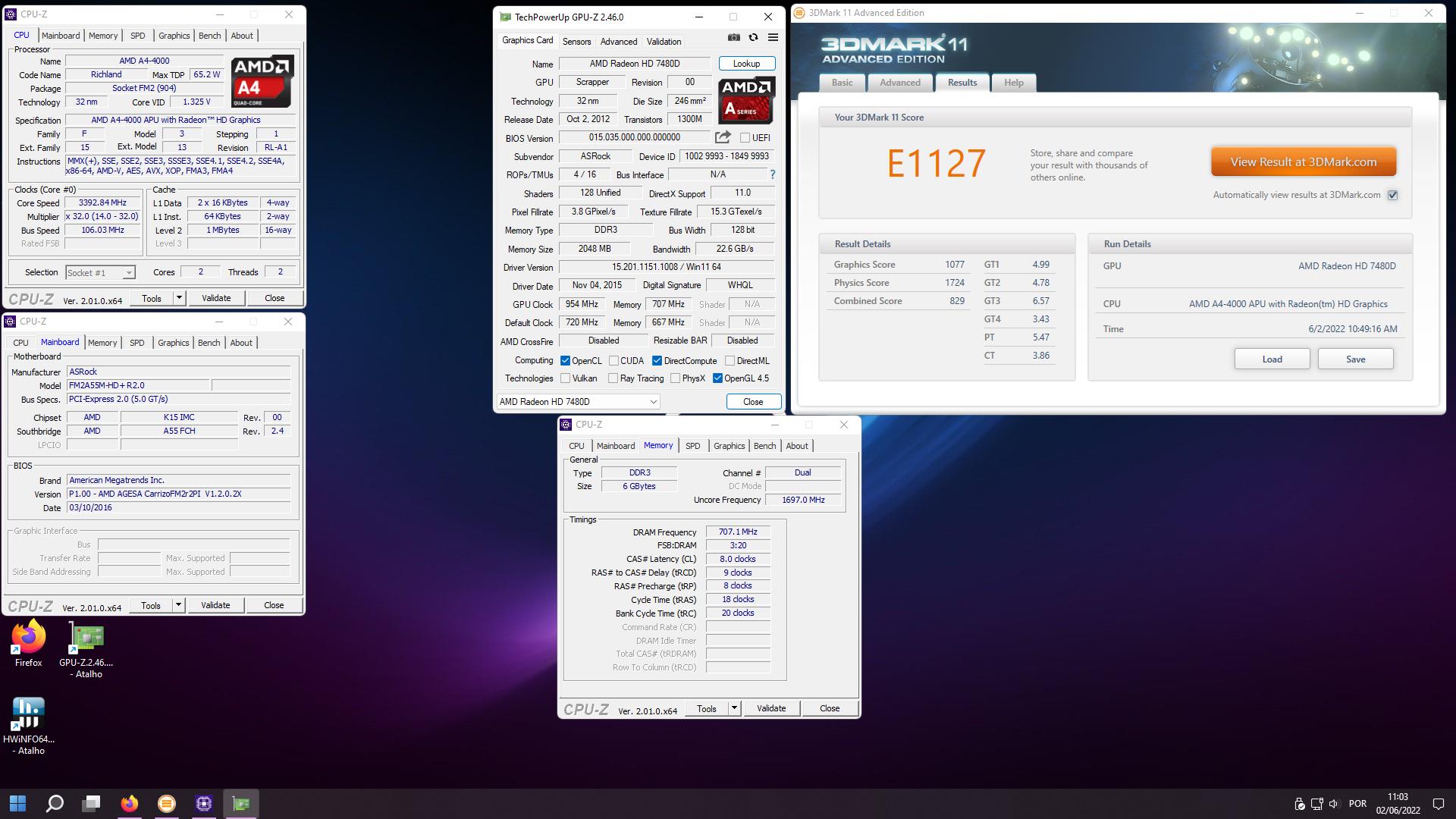This screenshot has height=819, width=1456.
Task: Open taskbar Search
Action: (x=55, y=803)
